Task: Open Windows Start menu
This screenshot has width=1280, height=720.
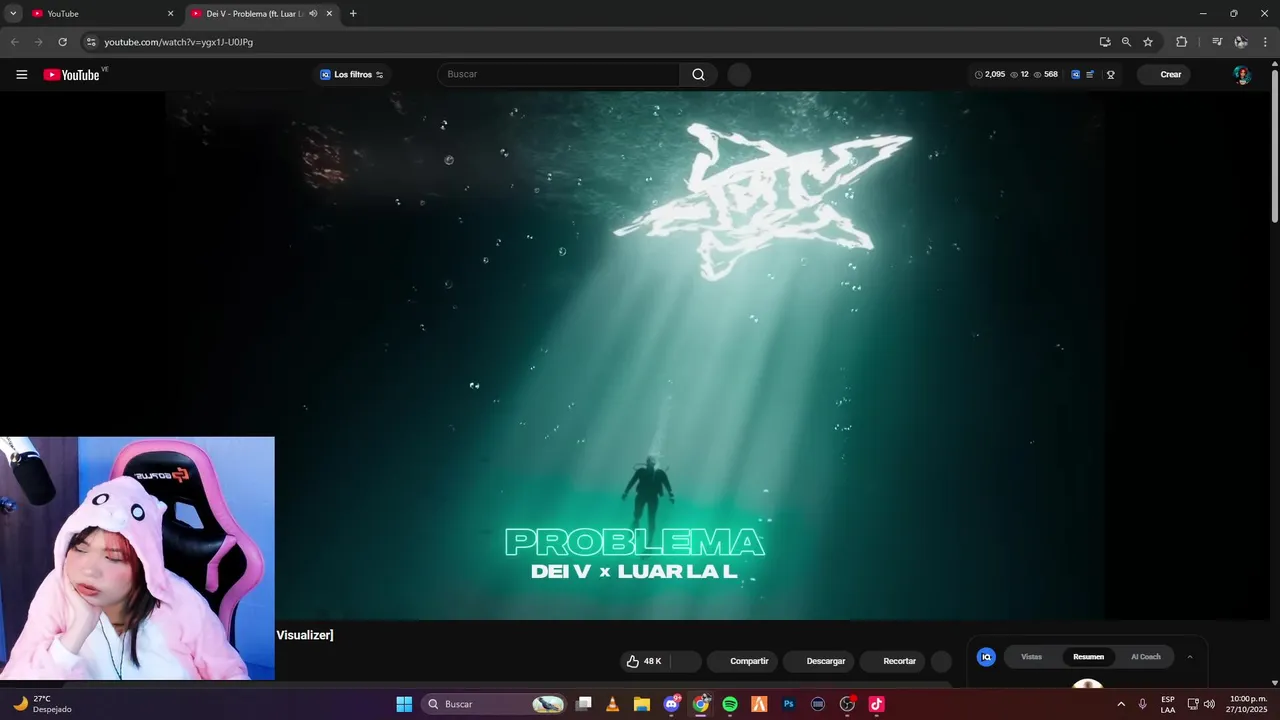Action: point(404,704)
